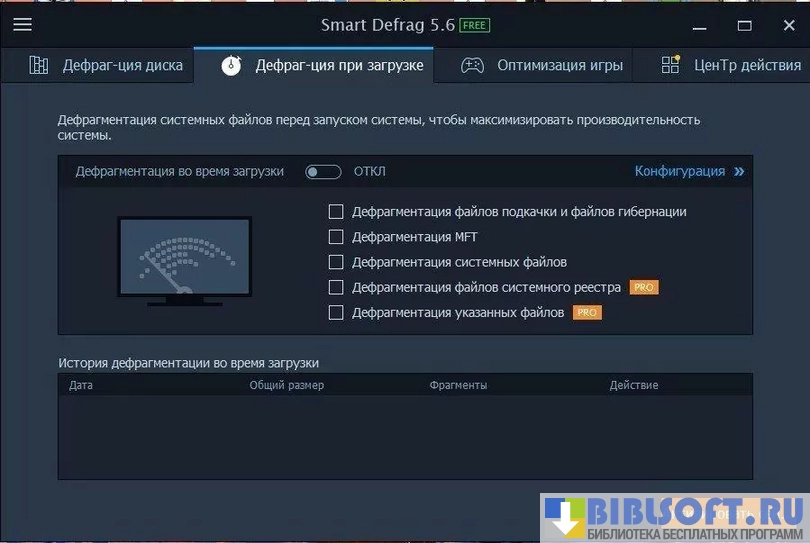Click the Action Center grid icon
Screen dimensions: 810x543
point(671,65)
